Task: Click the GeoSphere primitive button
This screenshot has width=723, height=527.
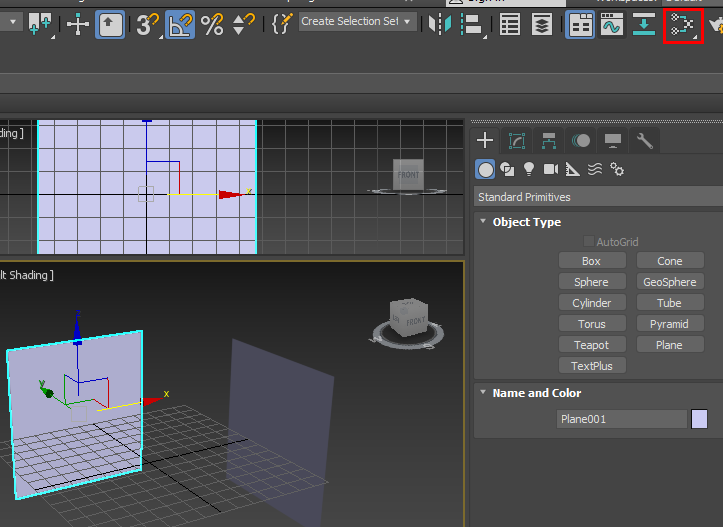Action: [x=670, y=282]
